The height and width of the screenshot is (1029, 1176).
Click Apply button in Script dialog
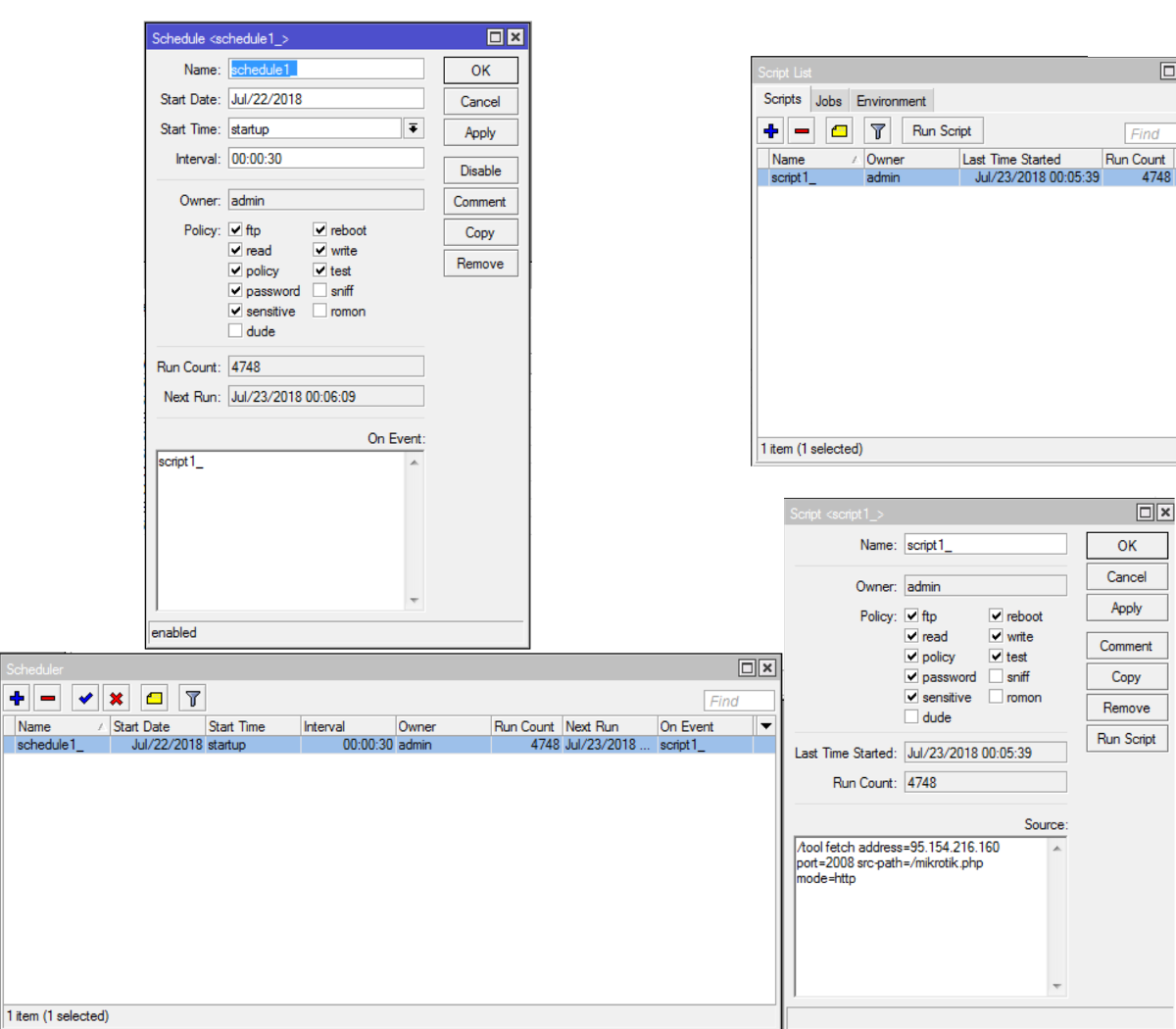tap(1126, 608)
